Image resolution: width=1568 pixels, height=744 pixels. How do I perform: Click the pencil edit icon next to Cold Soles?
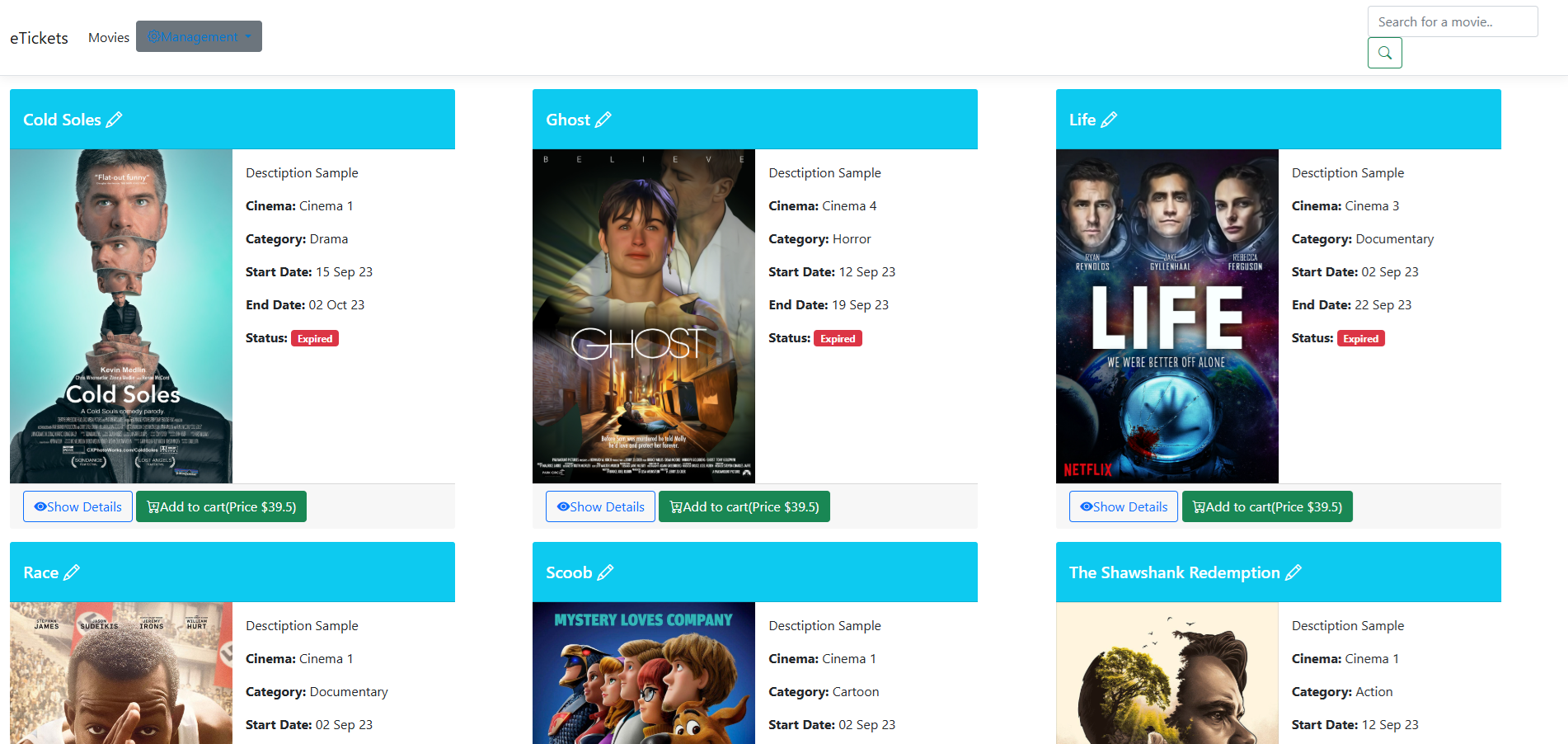[x=114, y=120]
